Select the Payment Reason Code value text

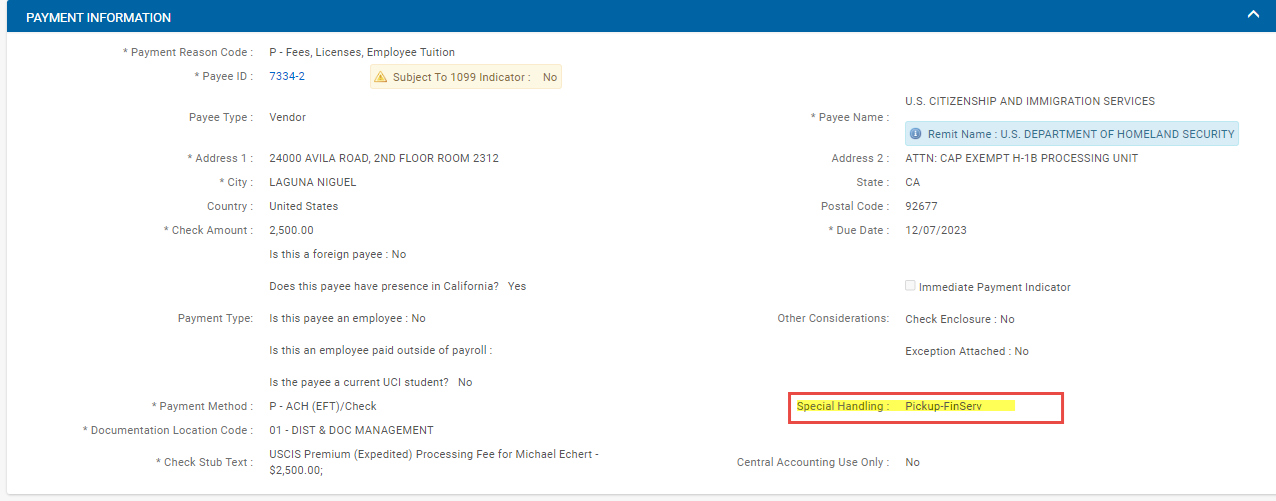coord(362,52)
